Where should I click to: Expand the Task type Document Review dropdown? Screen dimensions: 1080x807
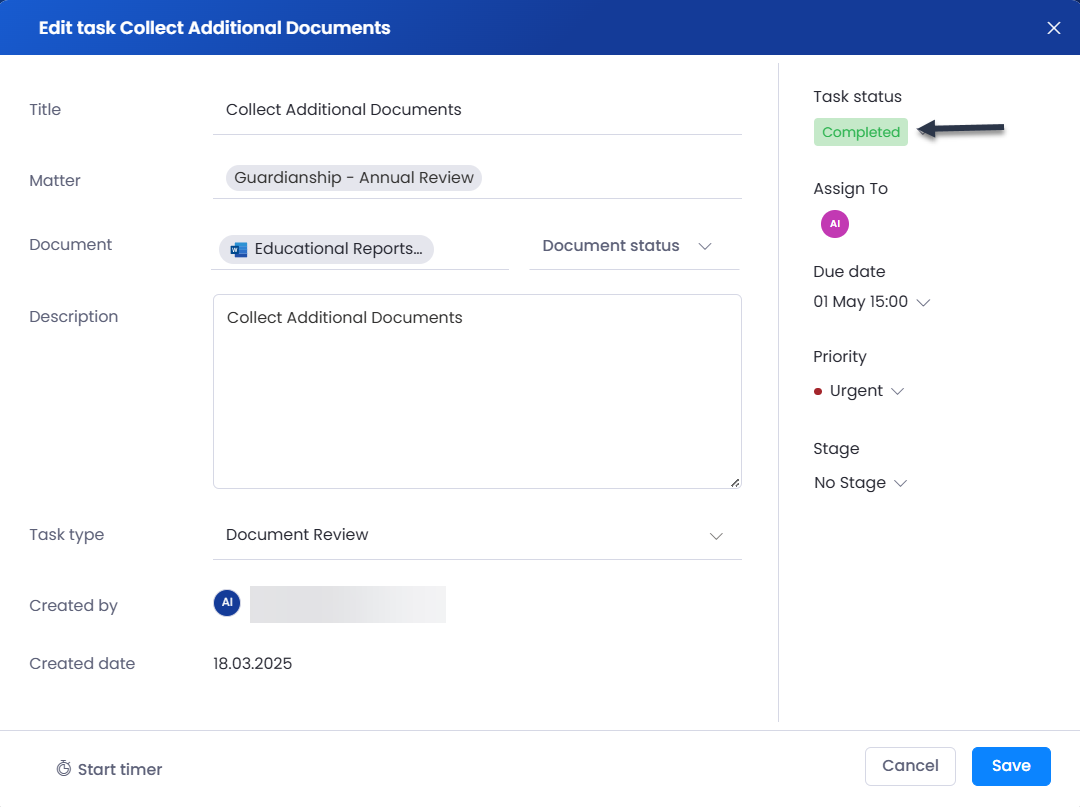tap(477, 535)
